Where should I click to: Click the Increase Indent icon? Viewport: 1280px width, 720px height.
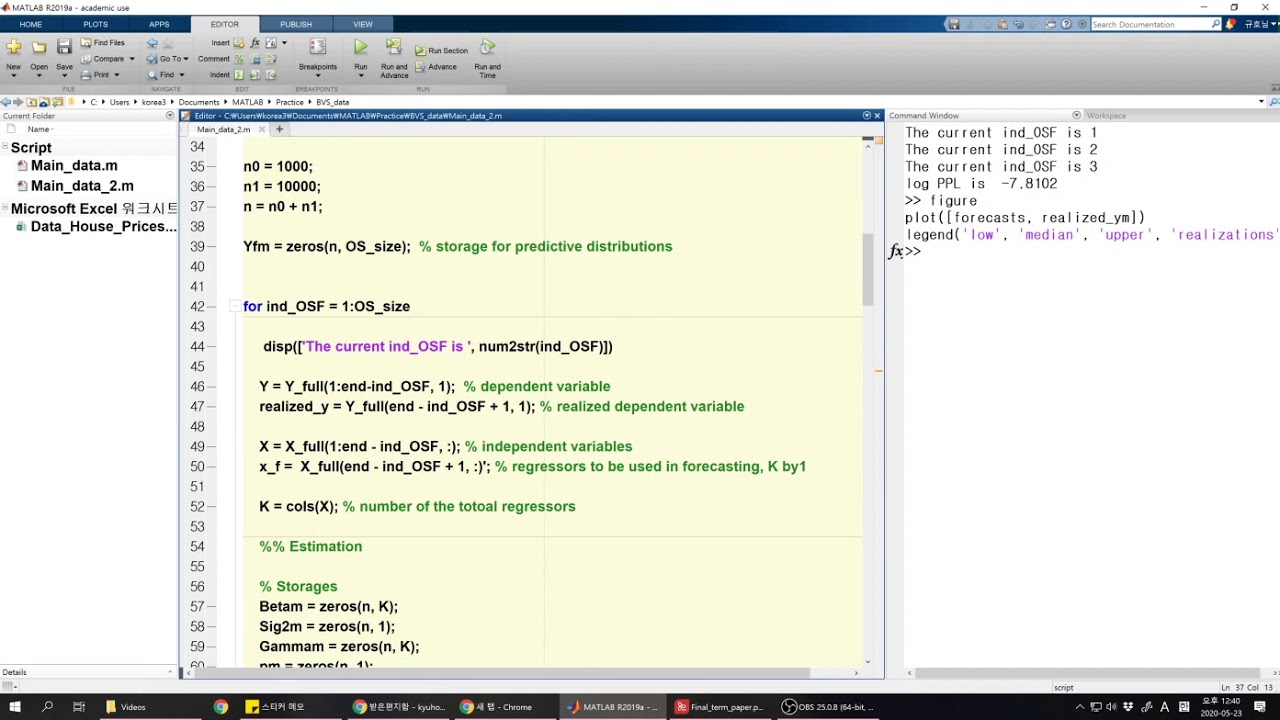pyautogui.click(x=255, y=75)
